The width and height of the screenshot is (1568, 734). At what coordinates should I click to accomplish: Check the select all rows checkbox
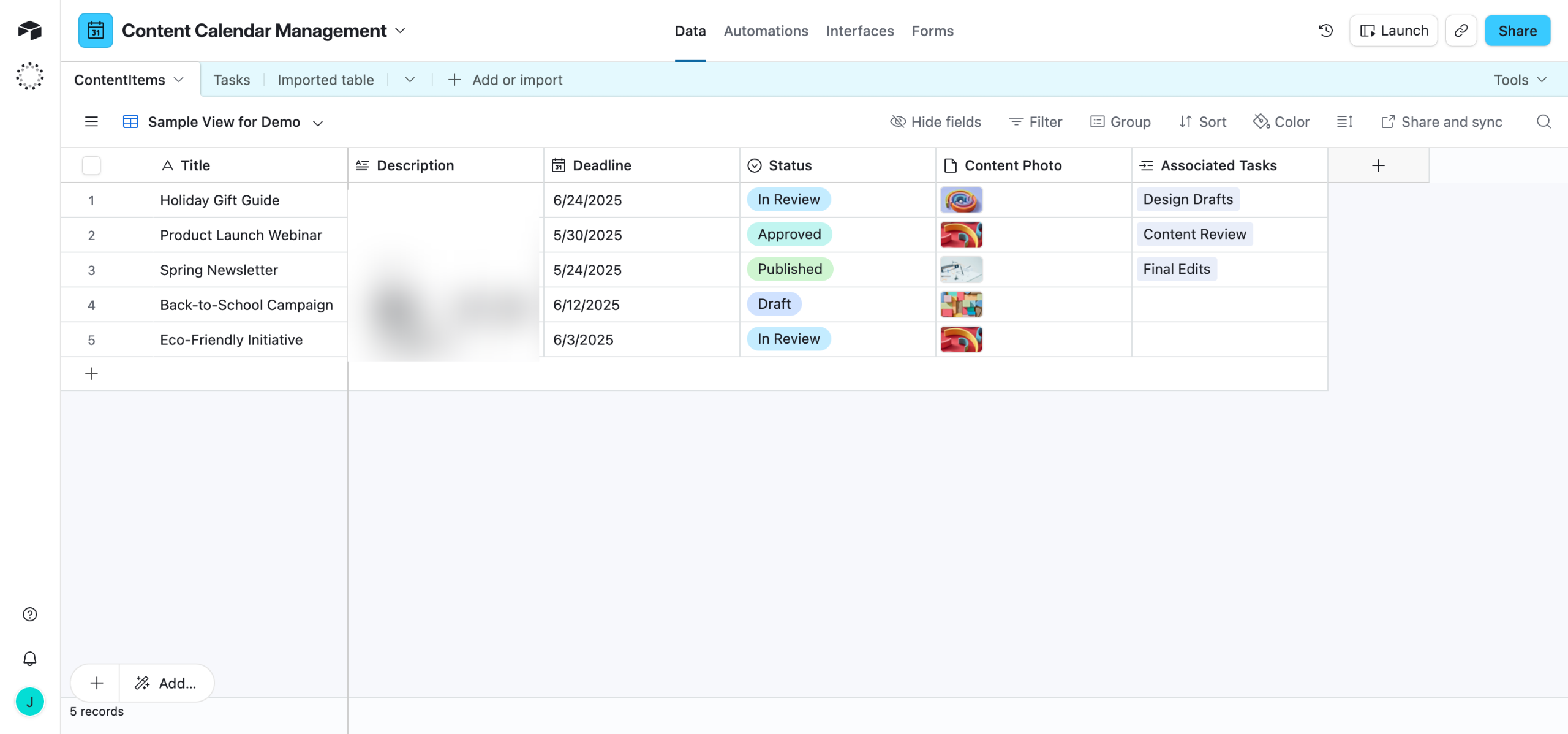91,165
